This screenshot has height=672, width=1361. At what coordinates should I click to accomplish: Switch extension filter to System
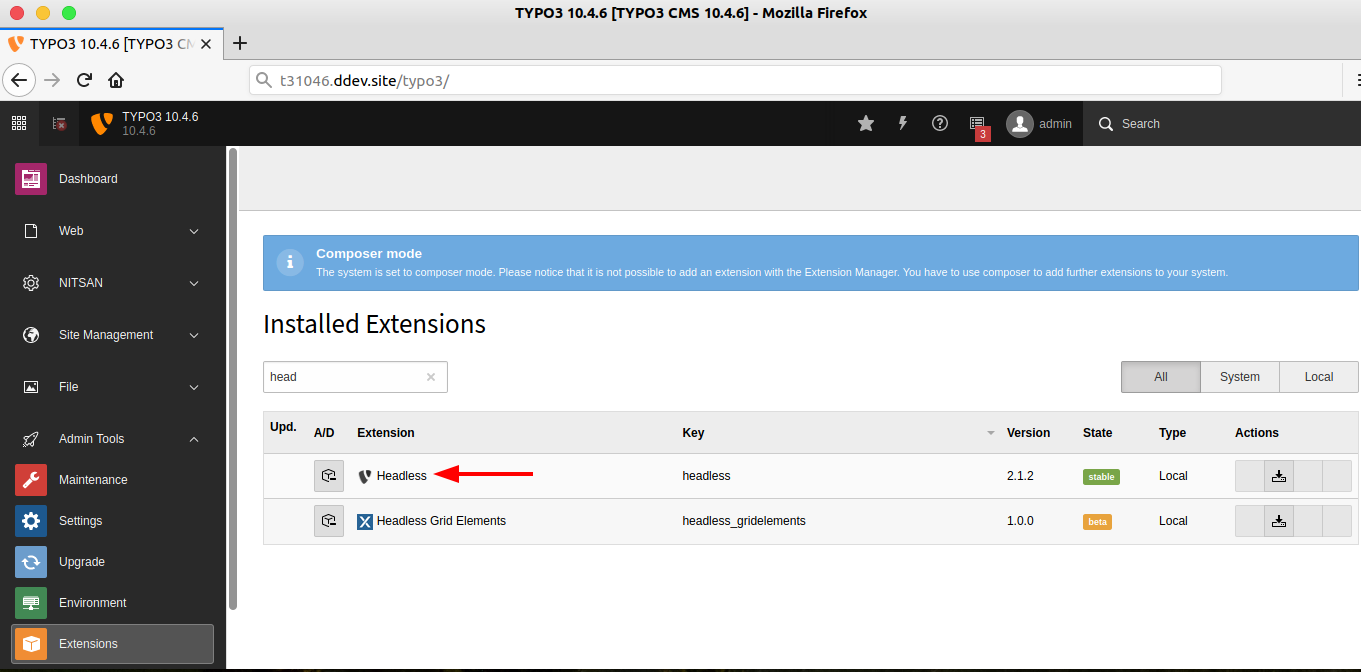click(1239, 377)
